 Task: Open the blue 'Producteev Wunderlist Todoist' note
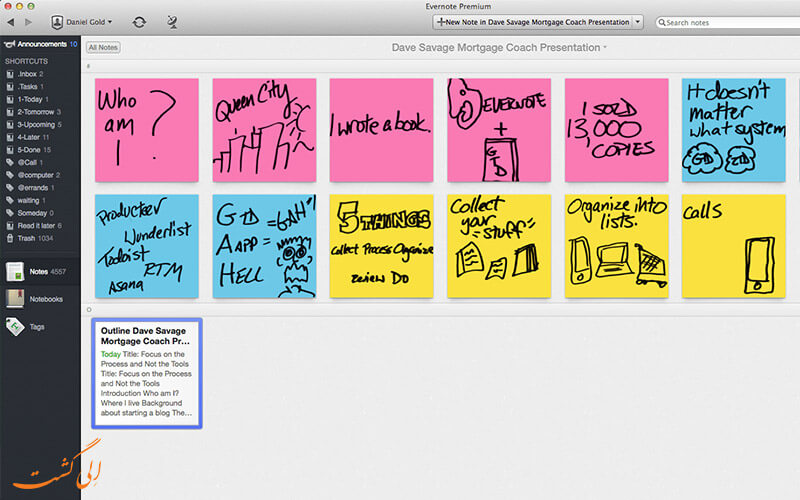[147, 246]
